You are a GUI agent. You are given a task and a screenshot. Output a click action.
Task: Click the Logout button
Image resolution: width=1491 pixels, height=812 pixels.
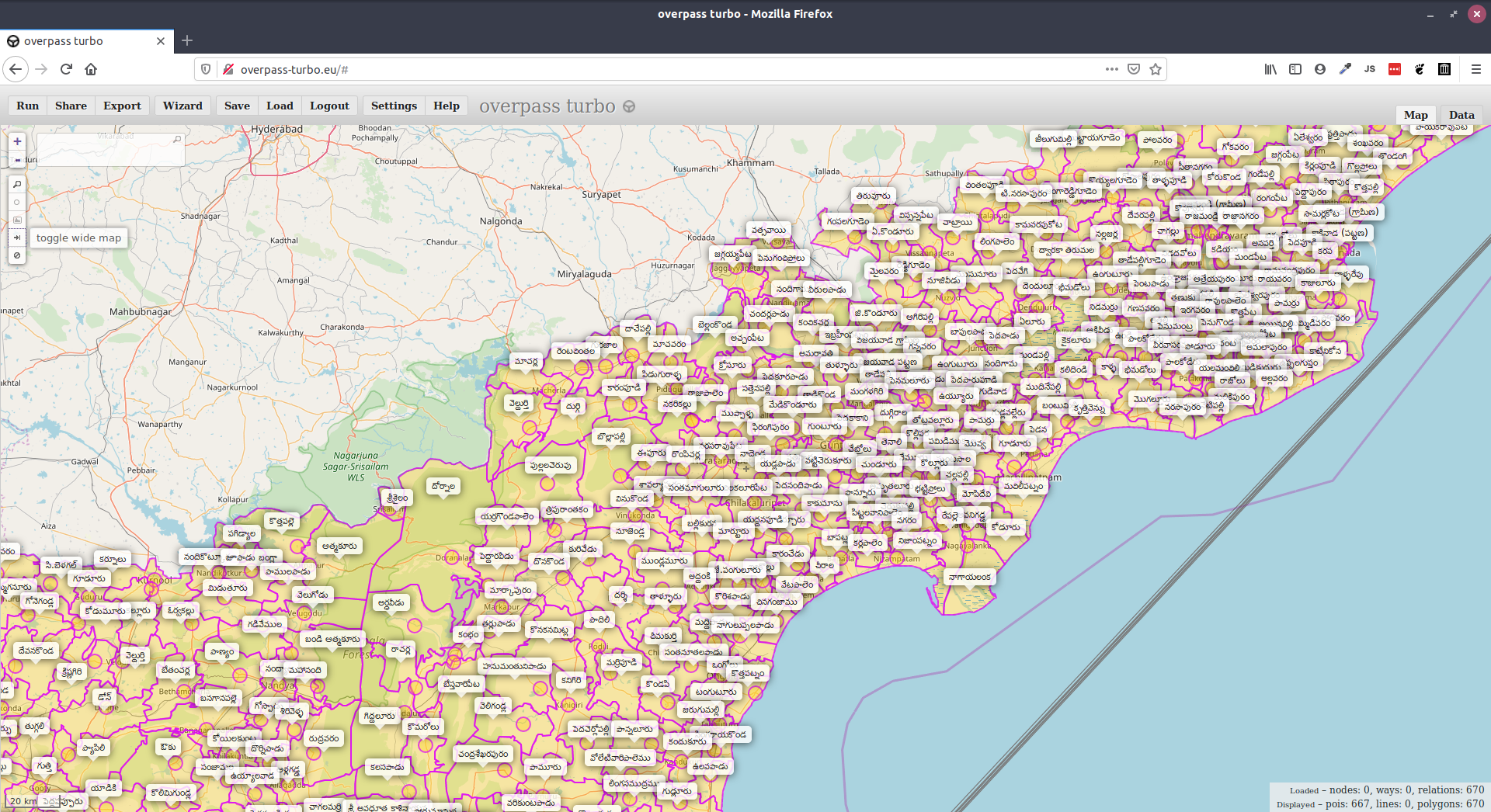[x=329, y=106]
